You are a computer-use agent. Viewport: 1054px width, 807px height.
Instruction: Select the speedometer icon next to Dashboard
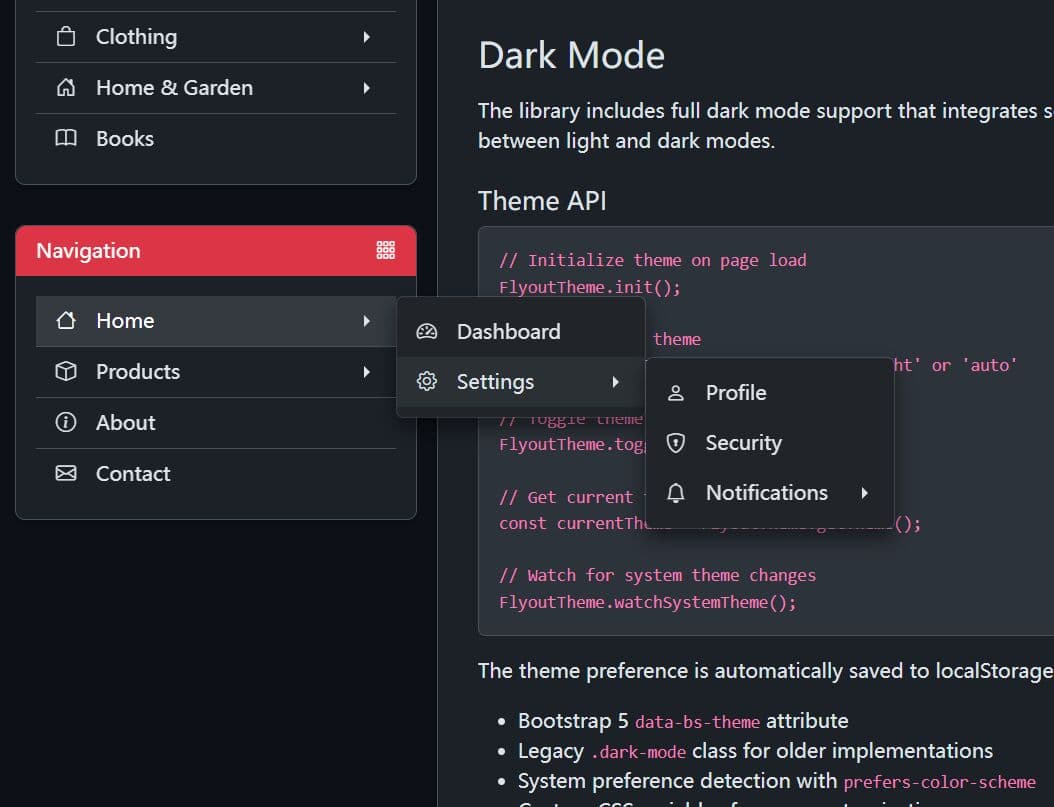pos(426,330)
